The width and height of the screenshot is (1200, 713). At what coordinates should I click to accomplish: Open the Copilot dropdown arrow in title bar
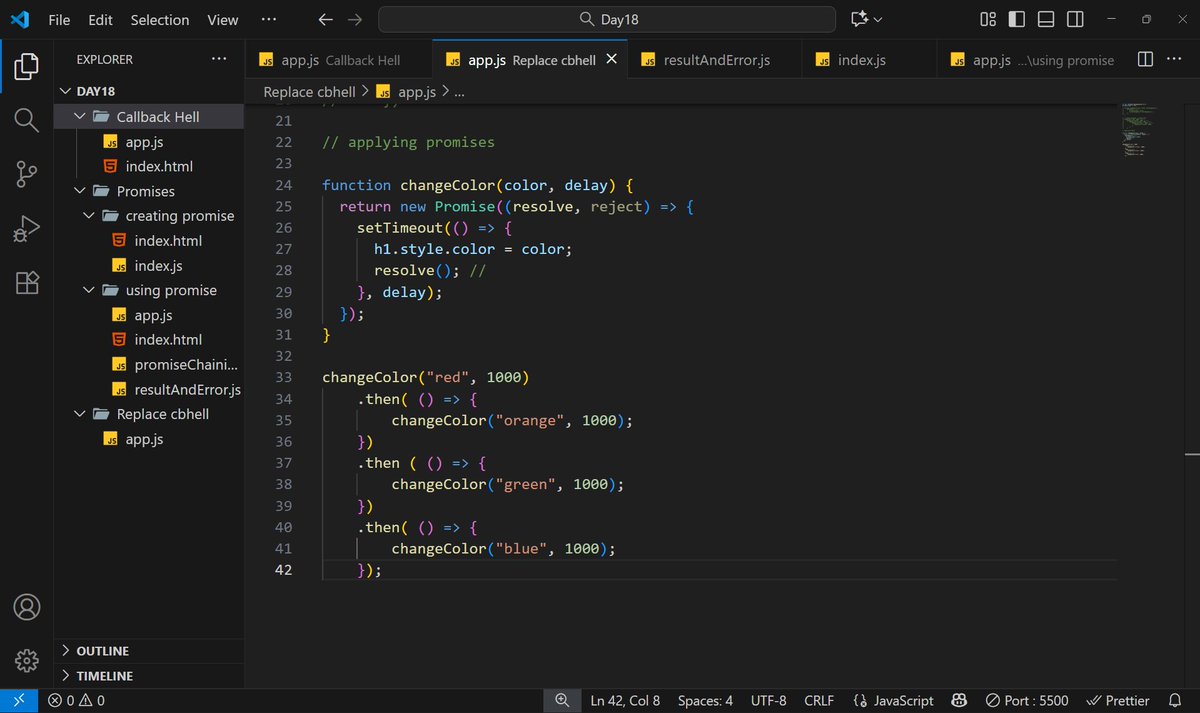(878, 19)
